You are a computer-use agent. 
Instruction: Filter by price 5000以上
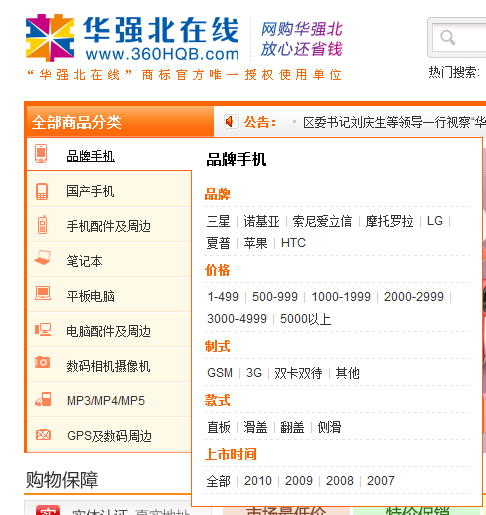tap(305, 319)
